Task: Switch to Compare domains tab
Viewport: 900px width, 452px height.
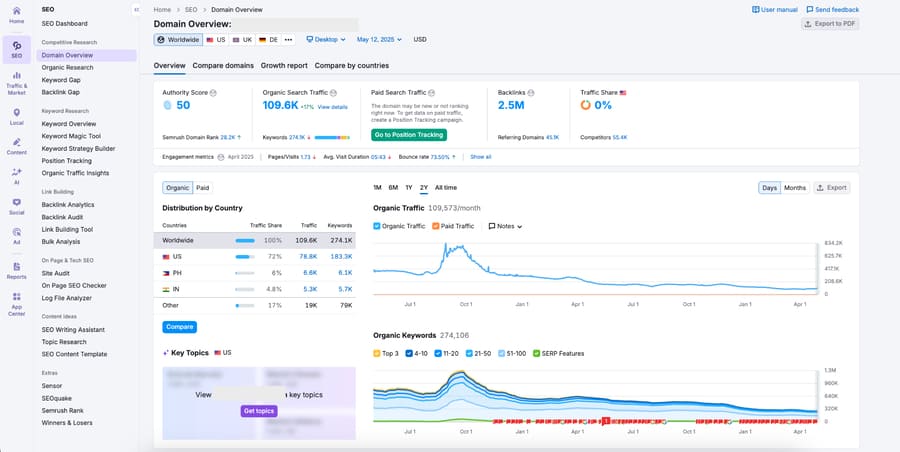Action: coord(223,65)
